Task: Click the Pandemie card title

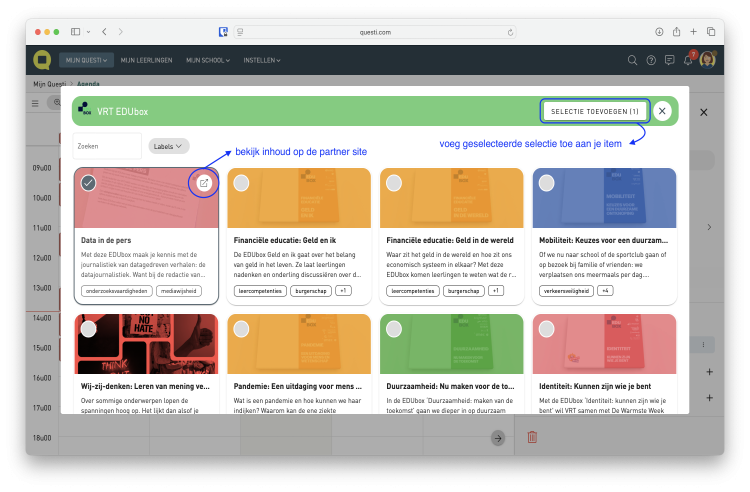Action: click(x=298, y=386)
